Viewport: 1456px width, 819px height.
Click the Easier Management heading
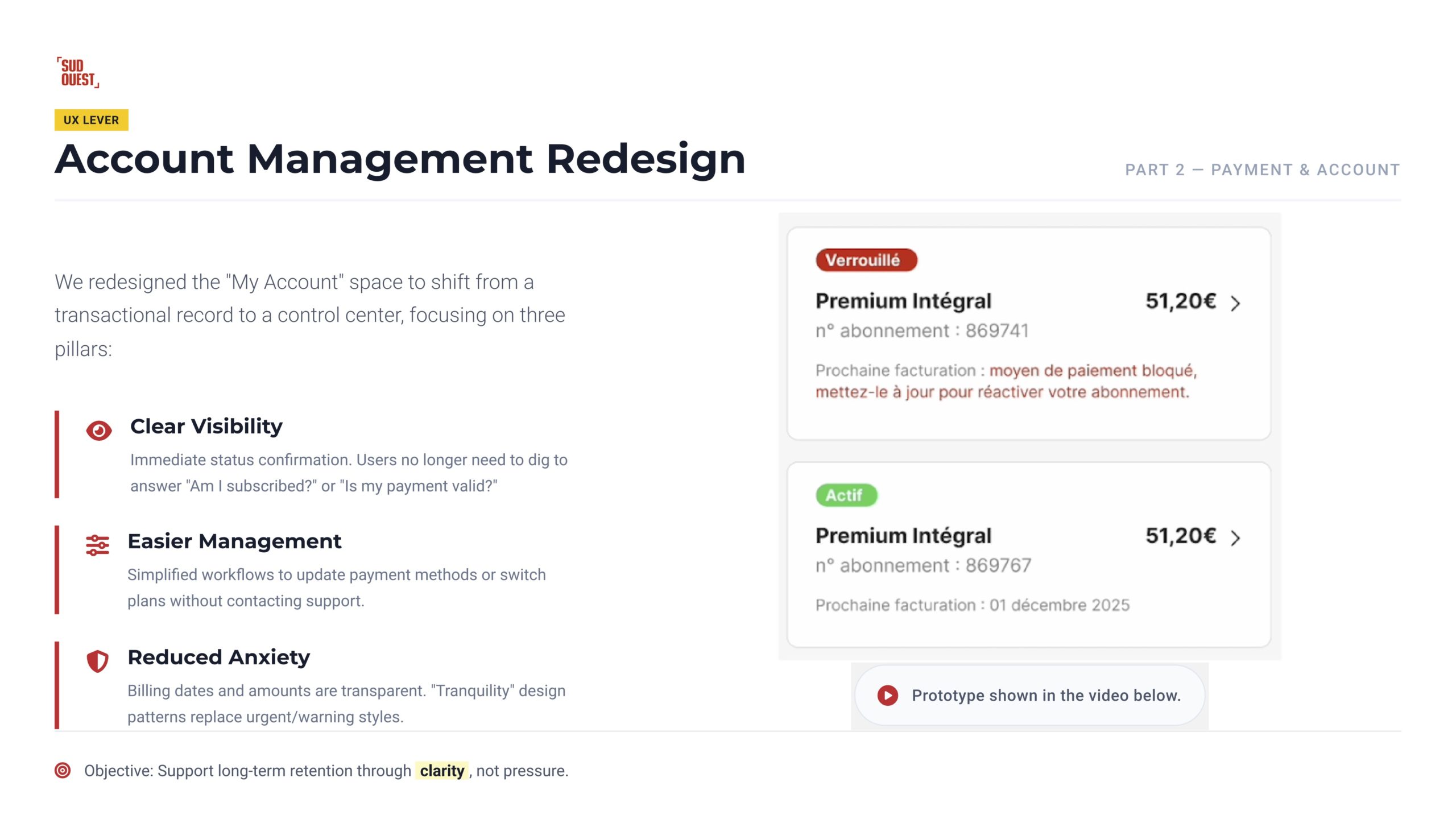[234, 541]
